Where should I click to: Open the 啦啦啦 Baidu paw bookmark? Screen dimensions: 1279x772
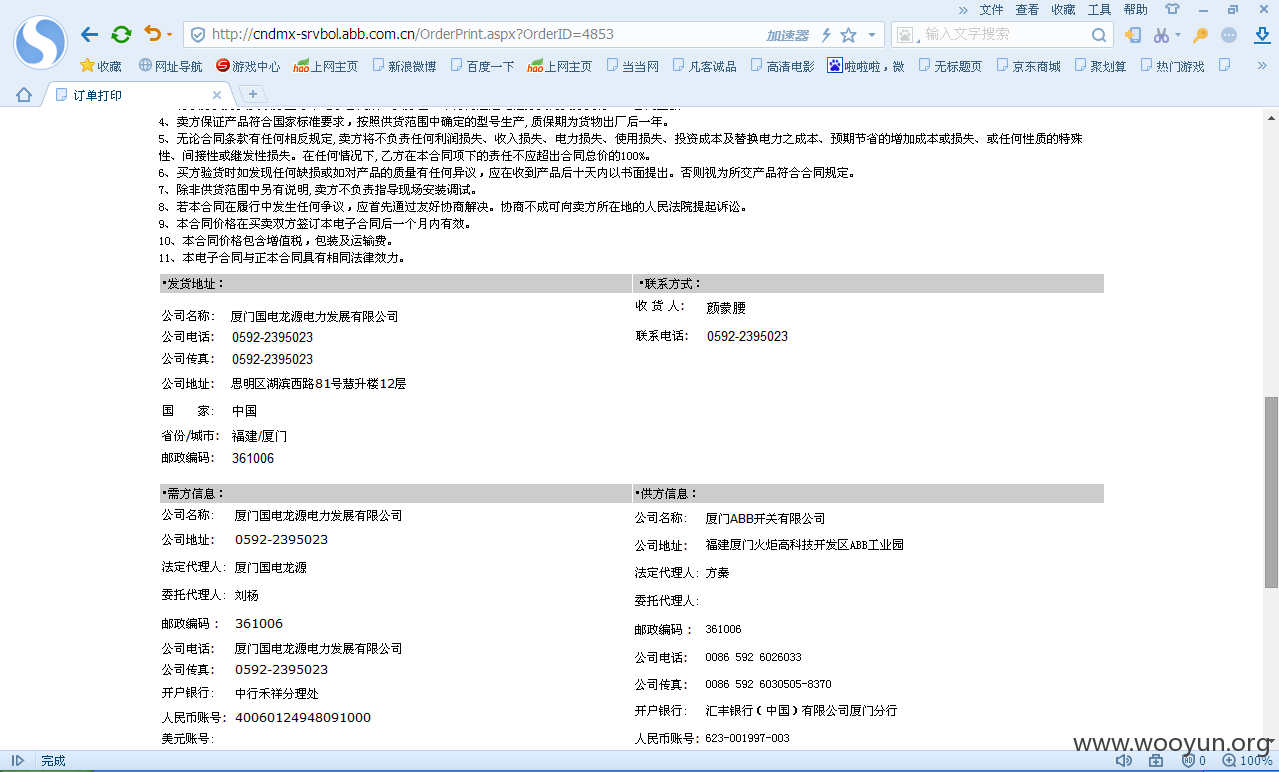866,66
